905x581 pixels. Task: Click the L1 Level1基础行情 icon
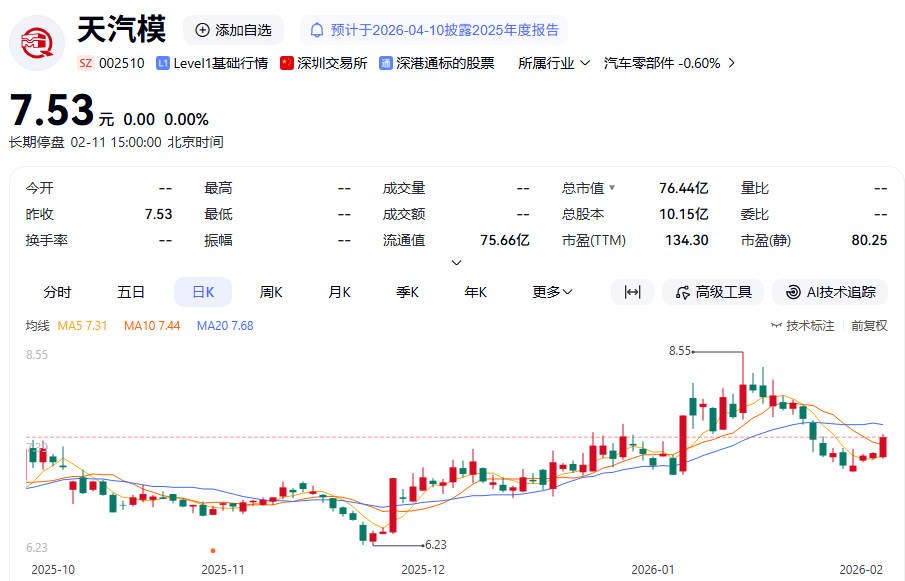[163, 63]
